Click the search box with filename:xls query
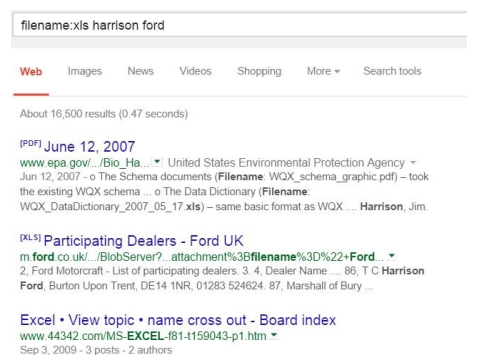The height and width of the screenshot is (360, 477). click(x=240, y=25)
